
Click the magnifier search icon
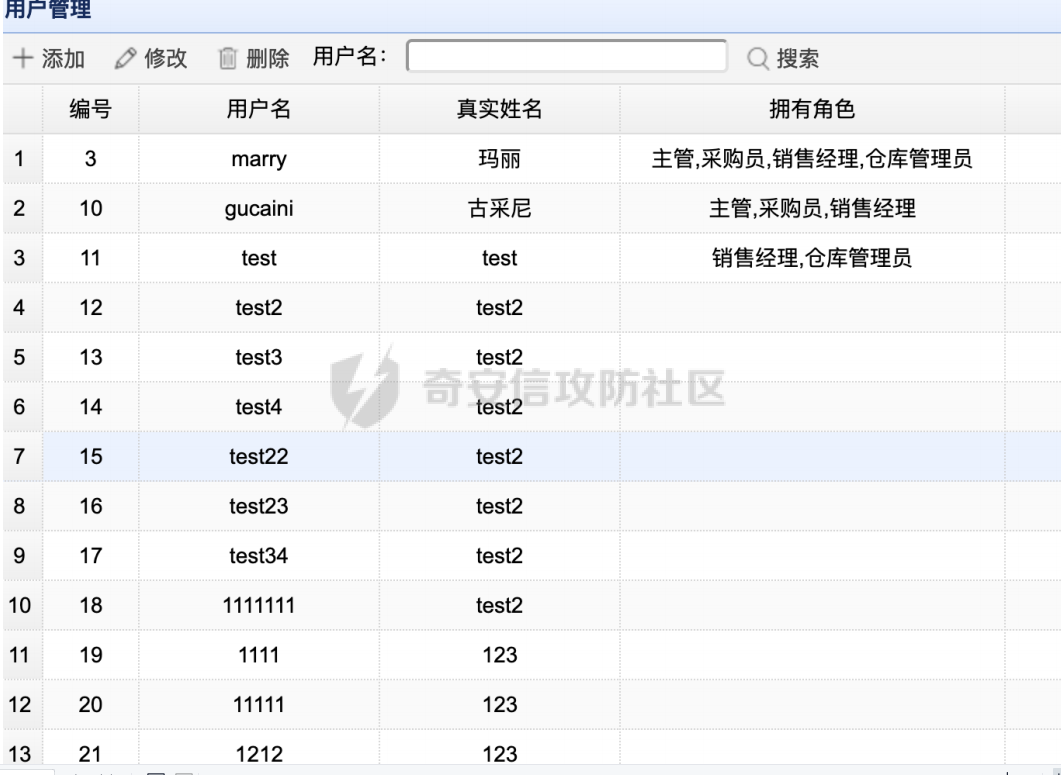[x=758, y=58]
